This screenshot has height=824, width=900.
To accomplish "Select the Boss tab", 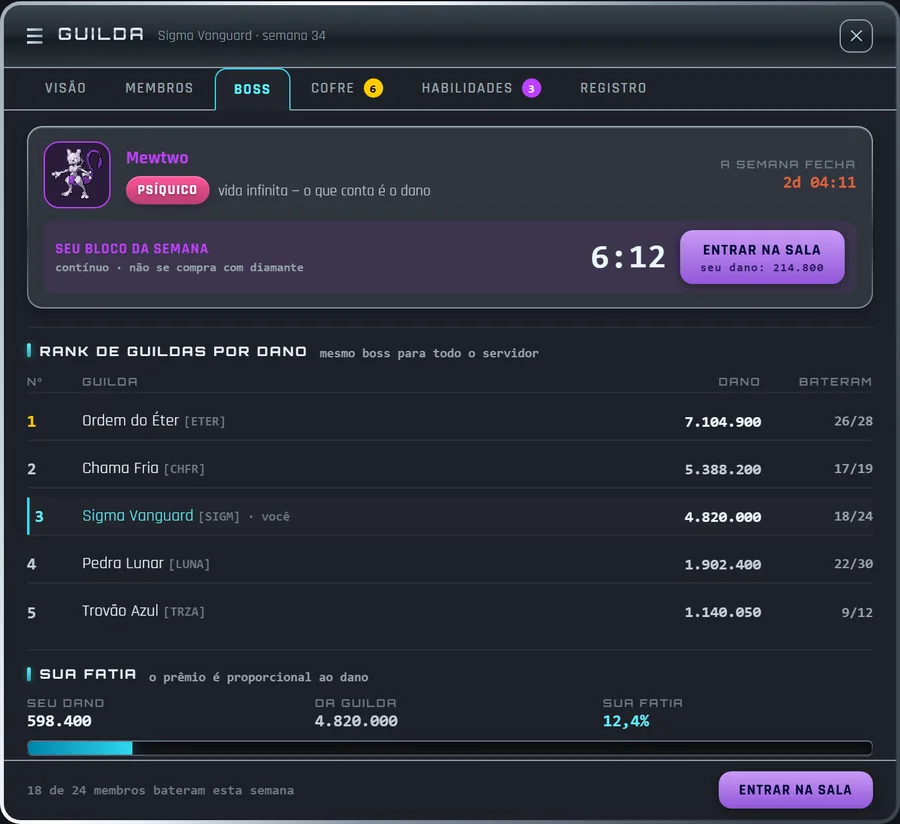I will click(x=252, y=89).
